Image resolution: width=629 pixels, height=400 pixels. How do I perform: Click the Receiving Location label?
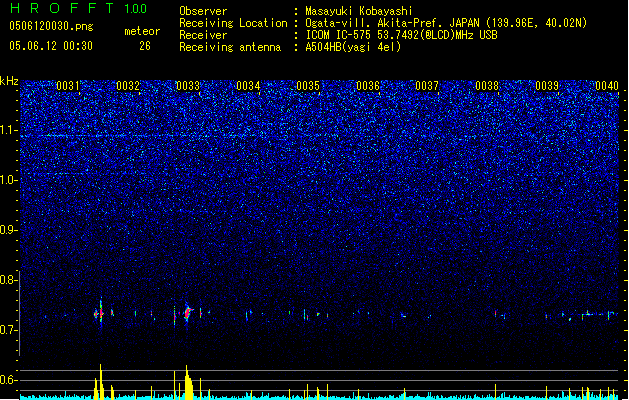pos(233,23)
